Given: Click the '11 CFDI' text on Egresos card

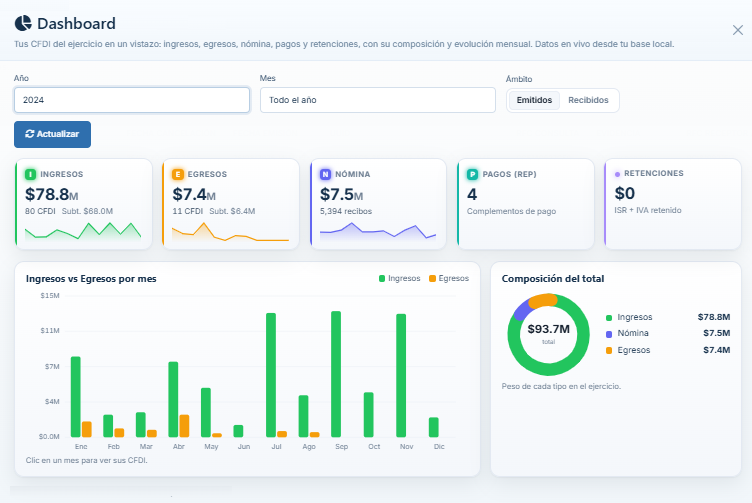Looking at the screenshot, I should 188,211.
